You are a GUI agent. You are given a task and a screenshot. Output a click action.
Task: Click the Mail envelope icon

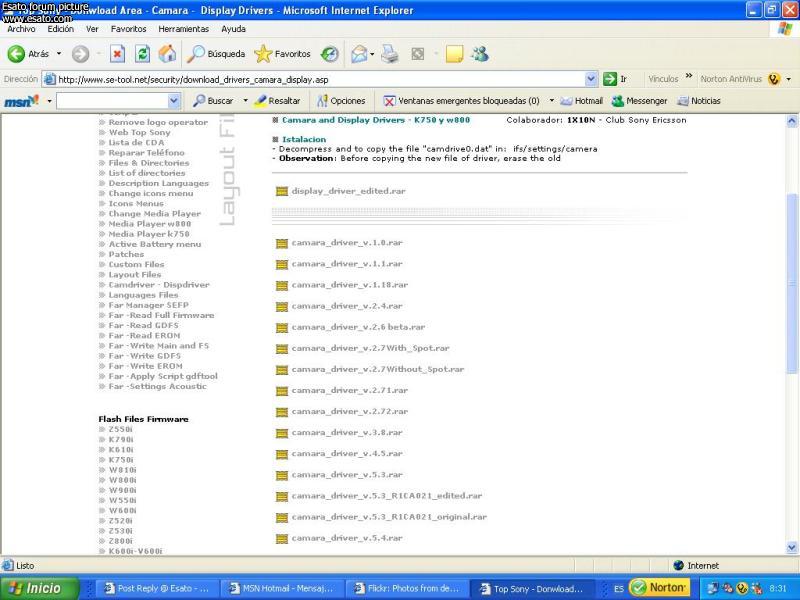tap(359, 54)
